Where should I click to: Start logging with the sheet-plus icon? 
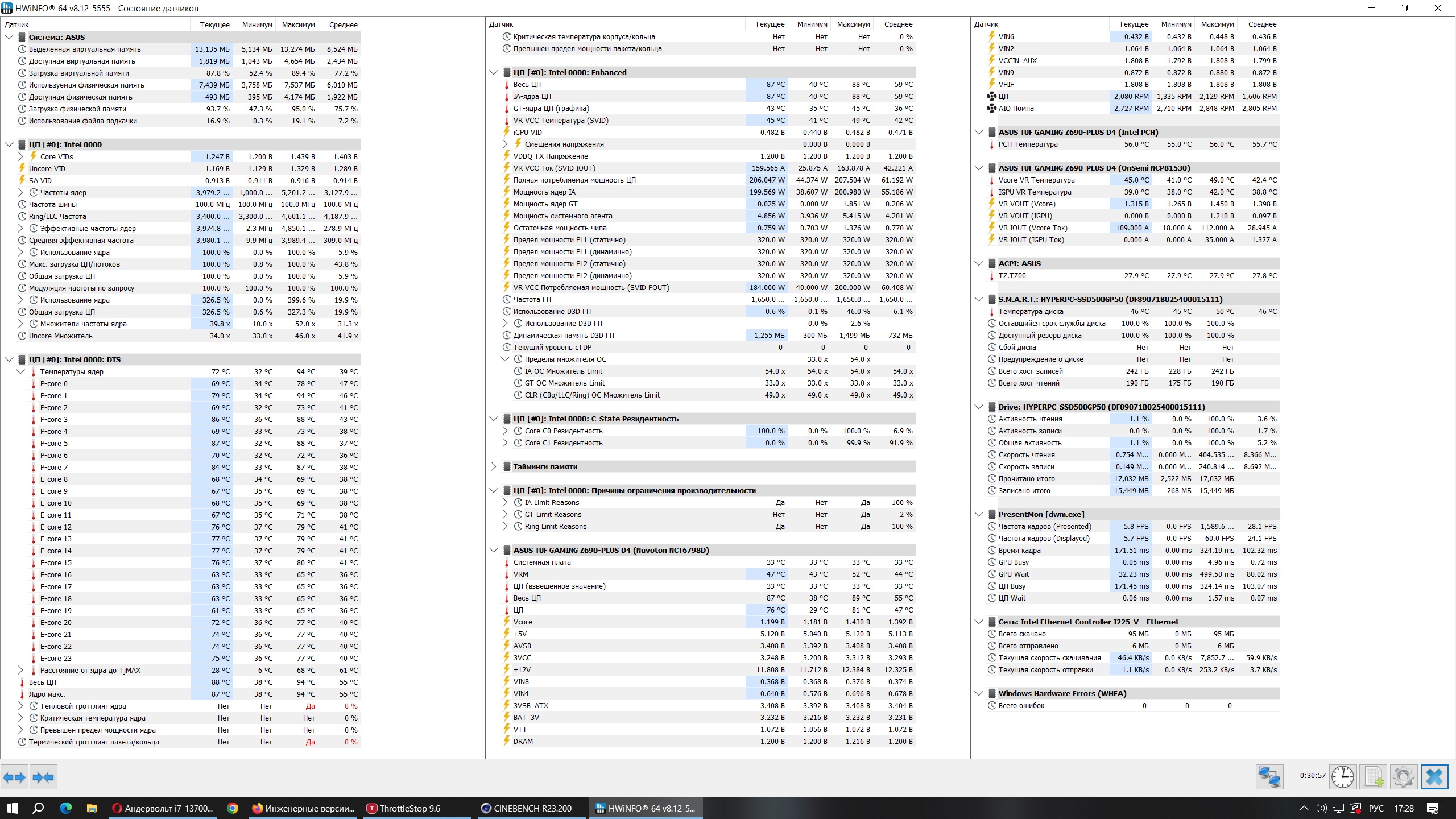[x=1374, y=777]
